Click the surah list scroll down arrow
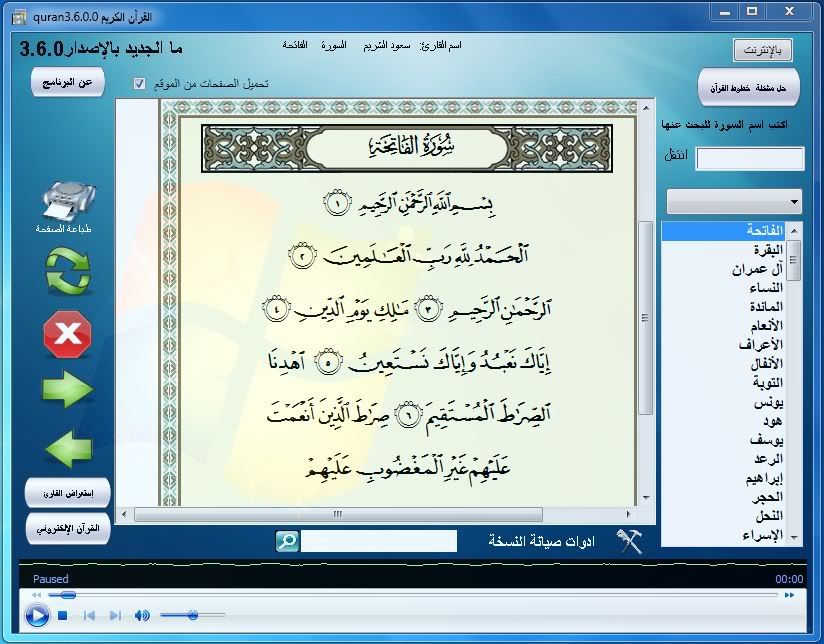This screenshot has height=644, width=824. point(794,537)
